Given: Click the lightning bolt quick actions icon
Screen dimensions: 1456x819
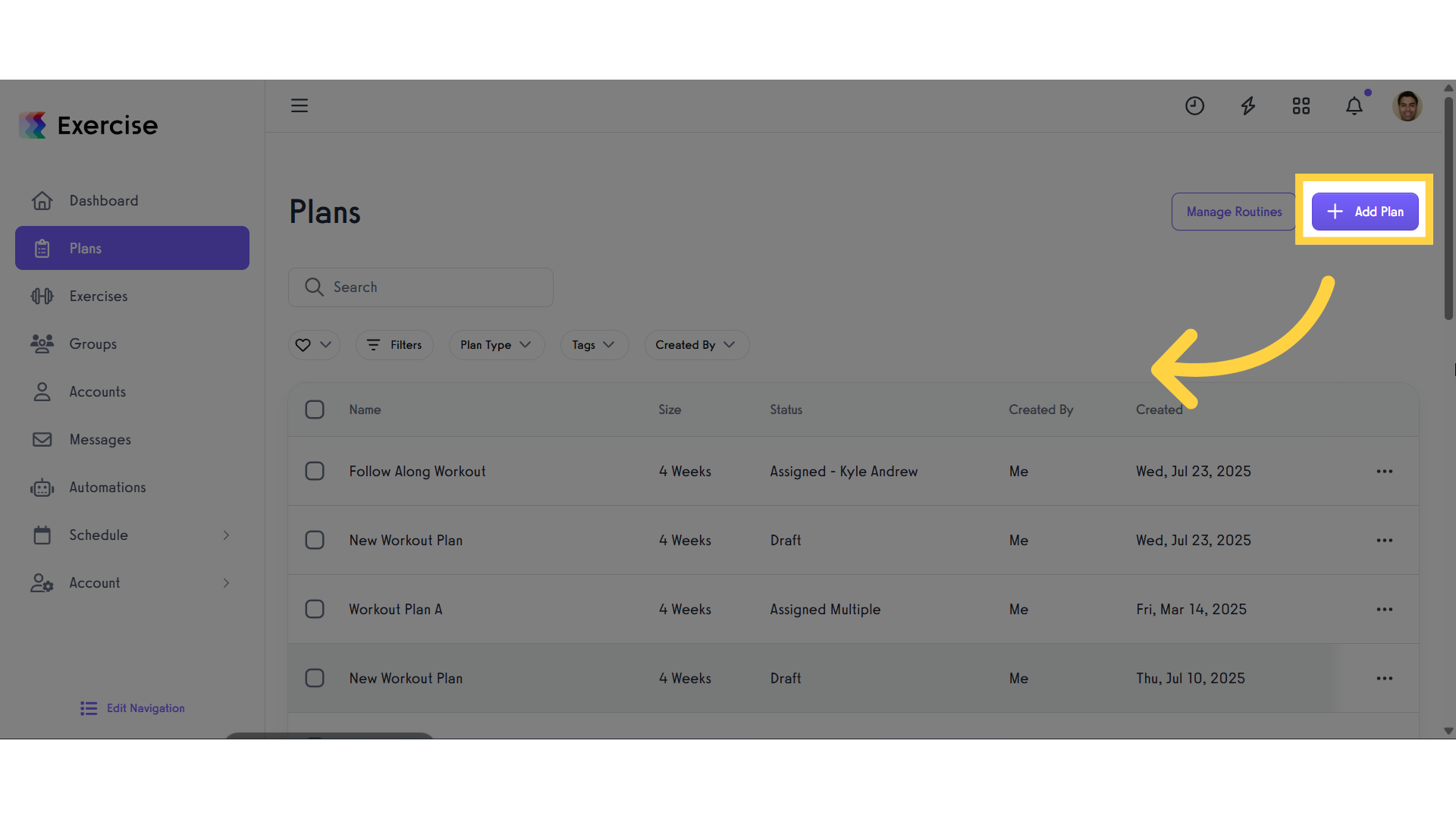Looking at the screenshot, I should (x=1247, y=106).
